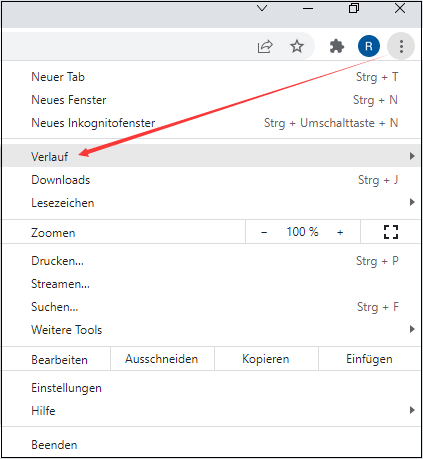Close the browser window

[400, 8]
